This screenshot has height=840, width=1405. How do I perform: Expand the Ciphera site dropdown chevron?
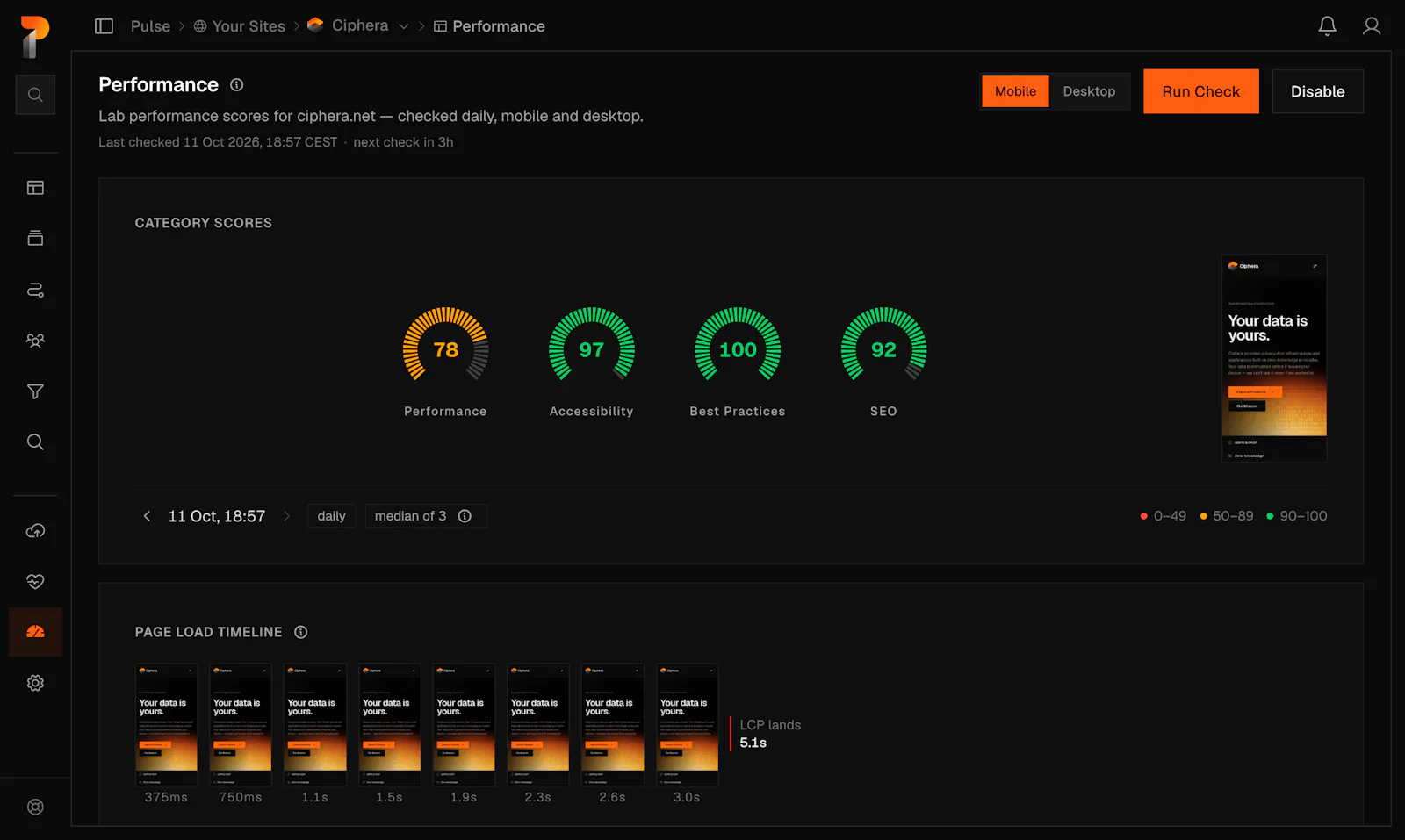(404, 26)
